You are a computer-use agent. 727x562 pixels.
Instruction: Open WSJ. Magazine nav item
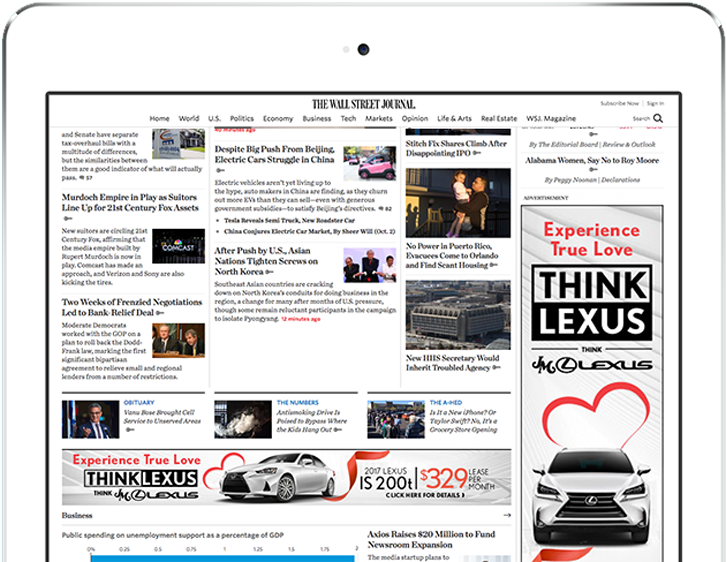point(551,119)
